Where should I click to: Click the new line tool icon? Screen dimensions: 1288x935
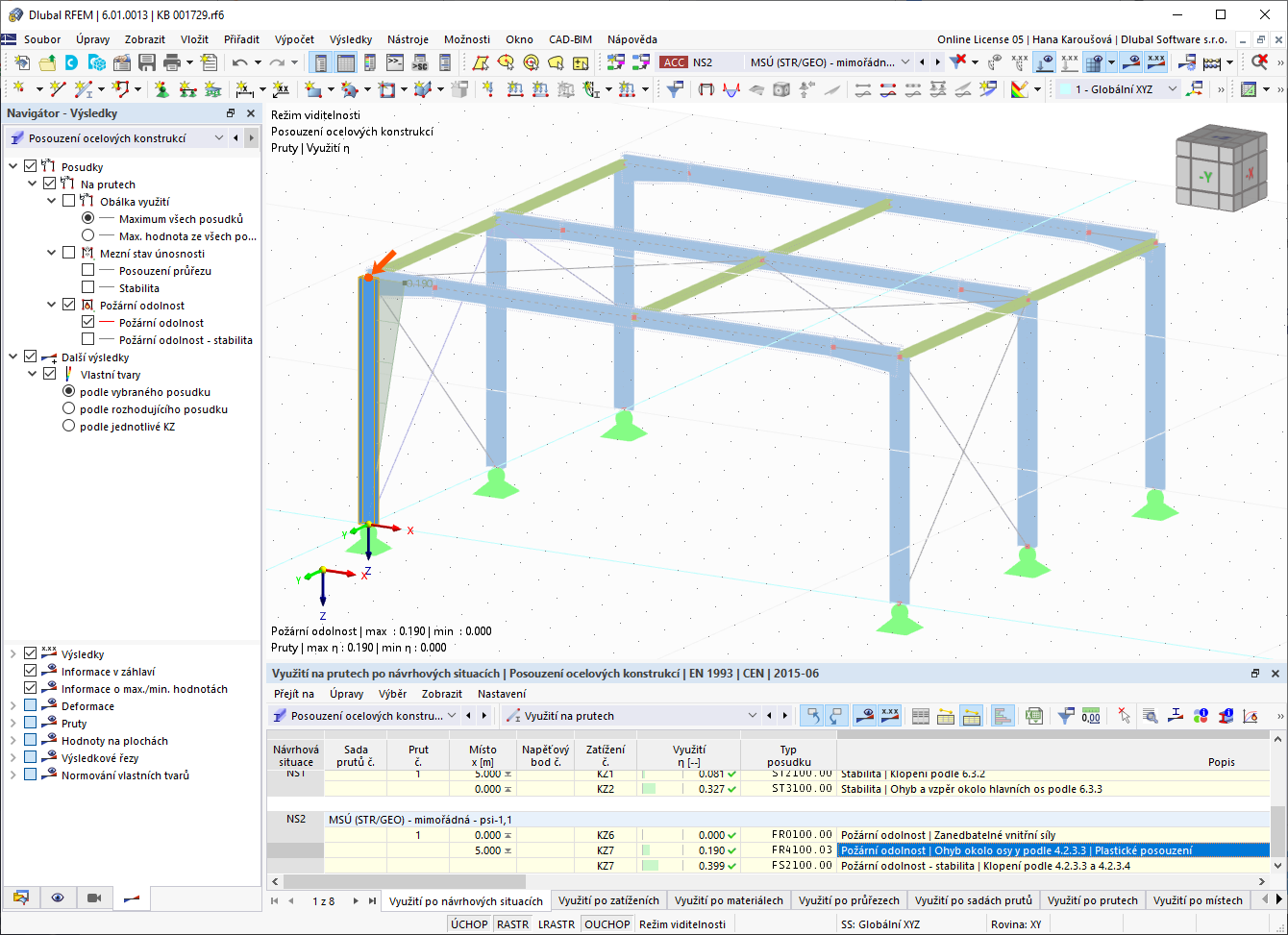(57, 89)
